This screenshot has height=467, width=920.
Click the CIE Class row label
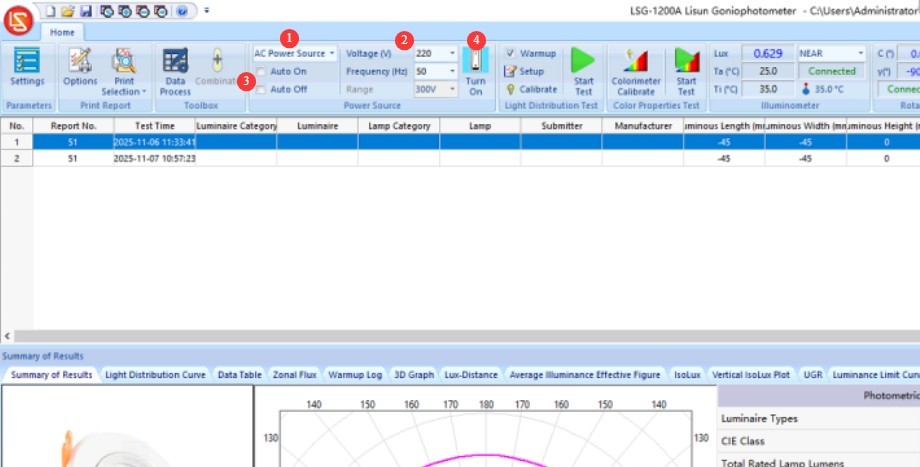click(742, 441)
